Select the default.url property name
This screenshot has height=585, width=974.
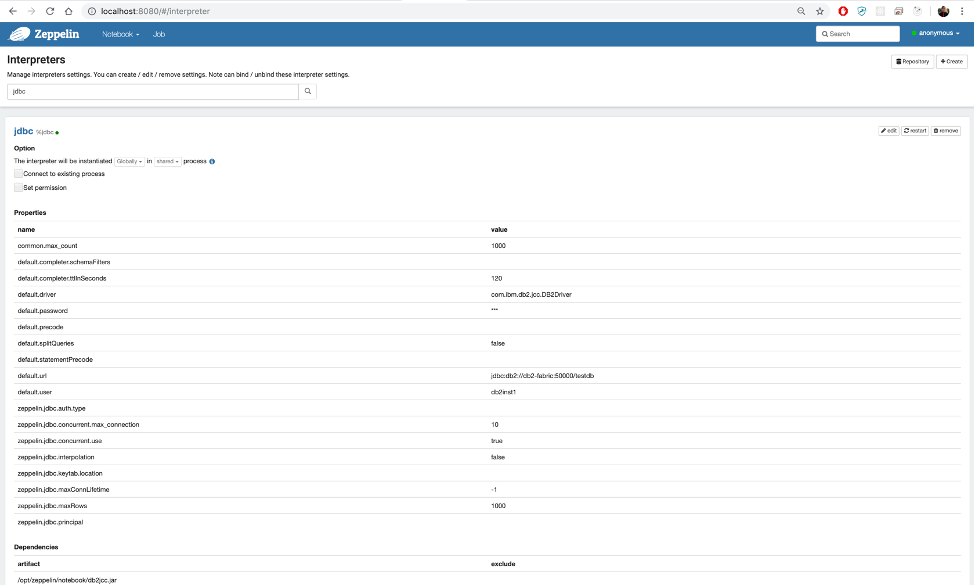(32, 376)
